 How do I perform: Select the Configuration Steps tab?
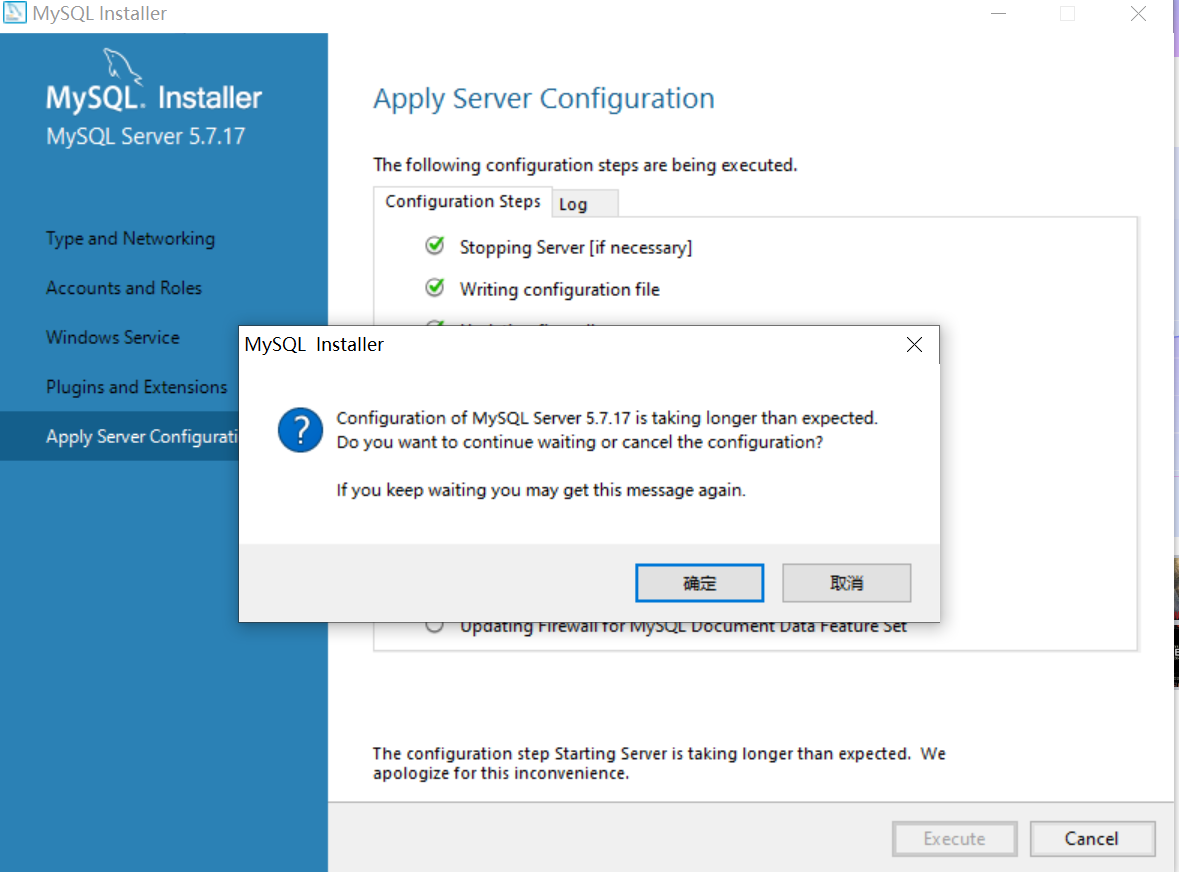tap(462, 201)
